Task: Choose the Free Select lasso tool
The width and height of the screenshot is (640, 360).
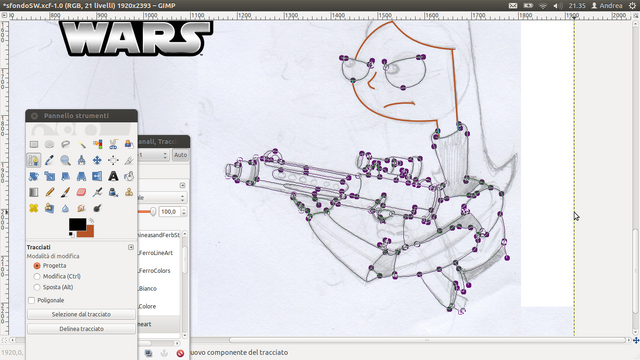Action: [65, 144]
